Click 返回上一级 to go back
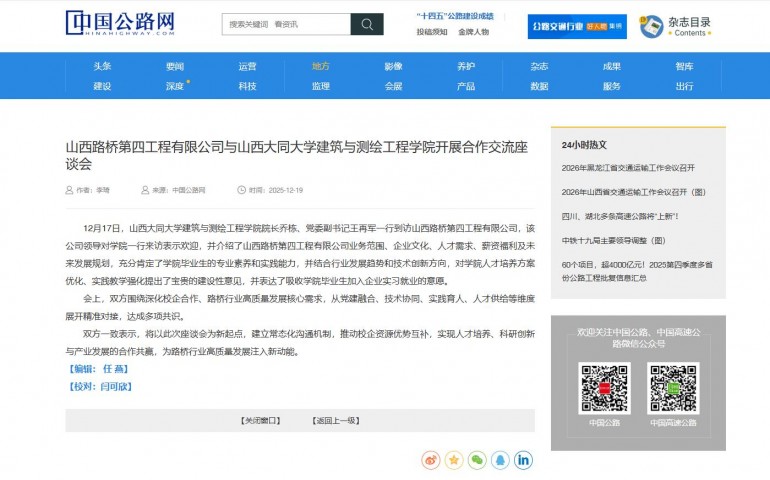The height and width of the screenshot is (480, 770). pos(335,420)
